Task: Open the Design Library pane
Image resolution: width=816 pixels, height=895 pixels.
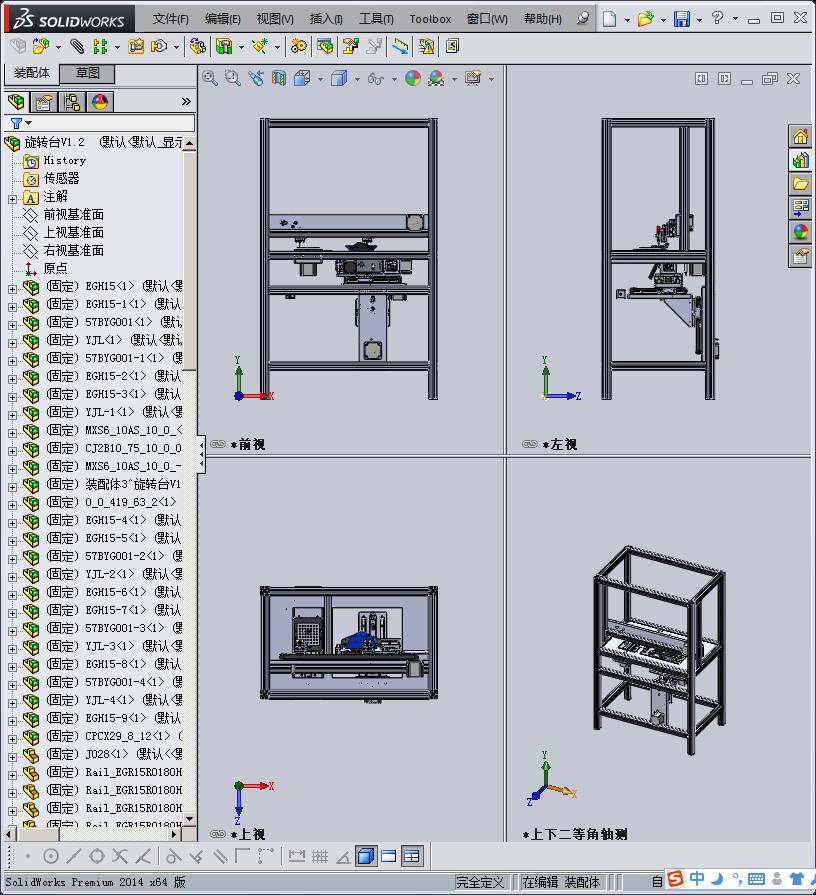Action: click(x=800, y=160)
